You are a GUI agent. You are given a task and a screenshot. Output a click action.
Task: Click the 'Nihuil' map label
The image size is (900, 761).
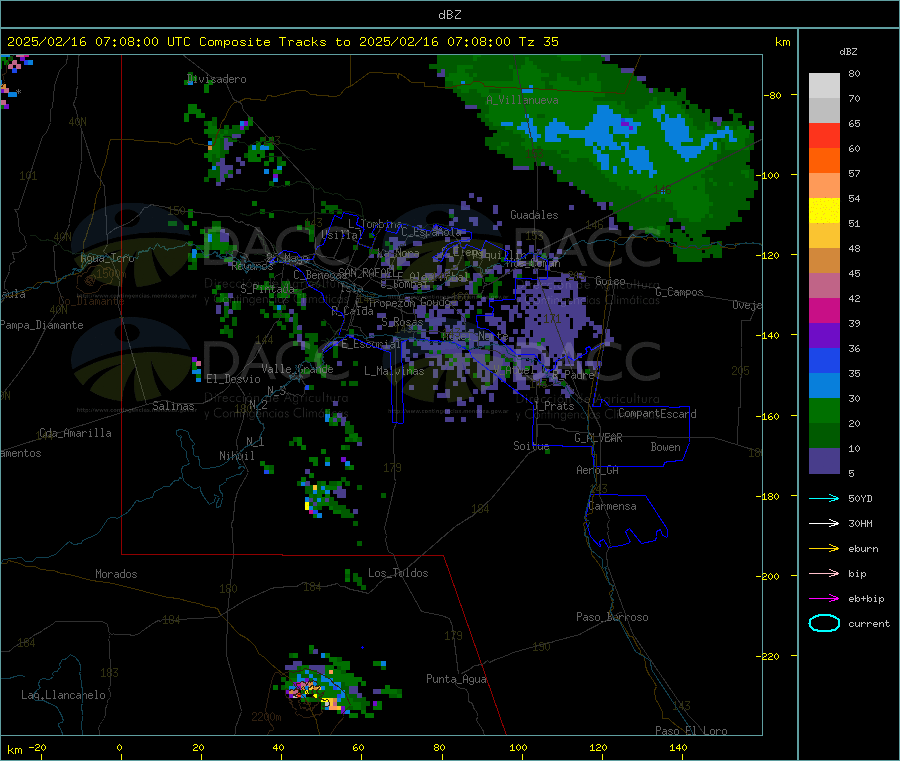click(237, 456)
